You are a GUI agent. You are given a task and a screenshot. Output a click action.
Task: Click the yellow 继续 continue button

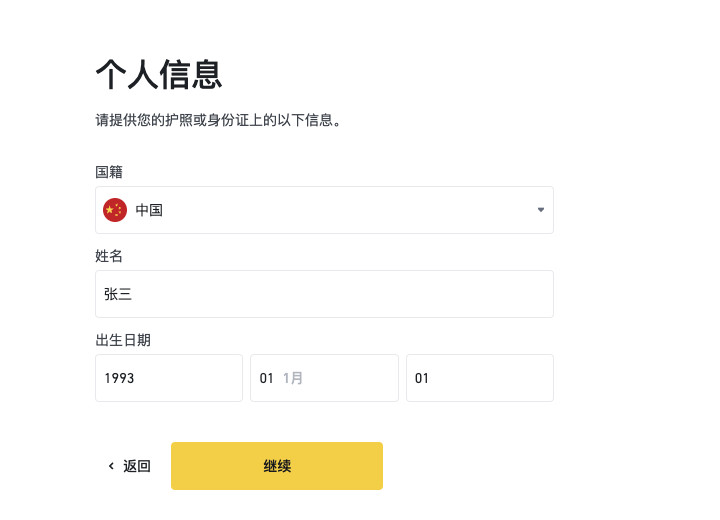(x=277, y=466)
